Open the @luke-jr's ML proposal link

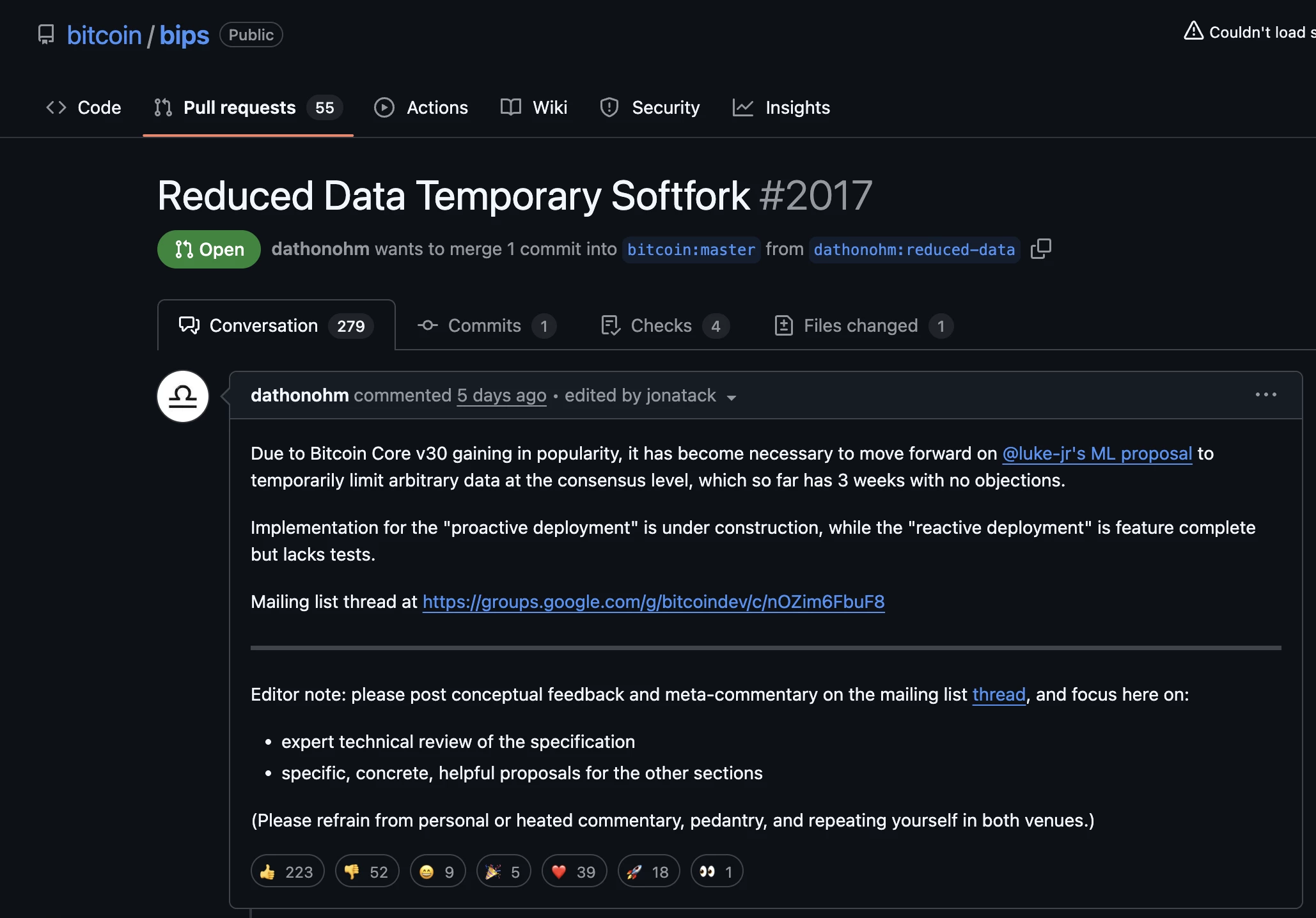[1097, 453]
